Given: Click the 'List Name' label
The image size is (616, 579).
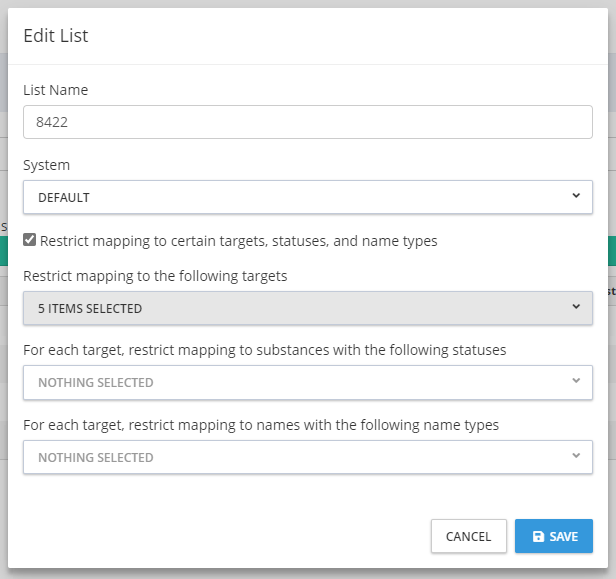Looking at the screenshot, I should tap(56, 90).
